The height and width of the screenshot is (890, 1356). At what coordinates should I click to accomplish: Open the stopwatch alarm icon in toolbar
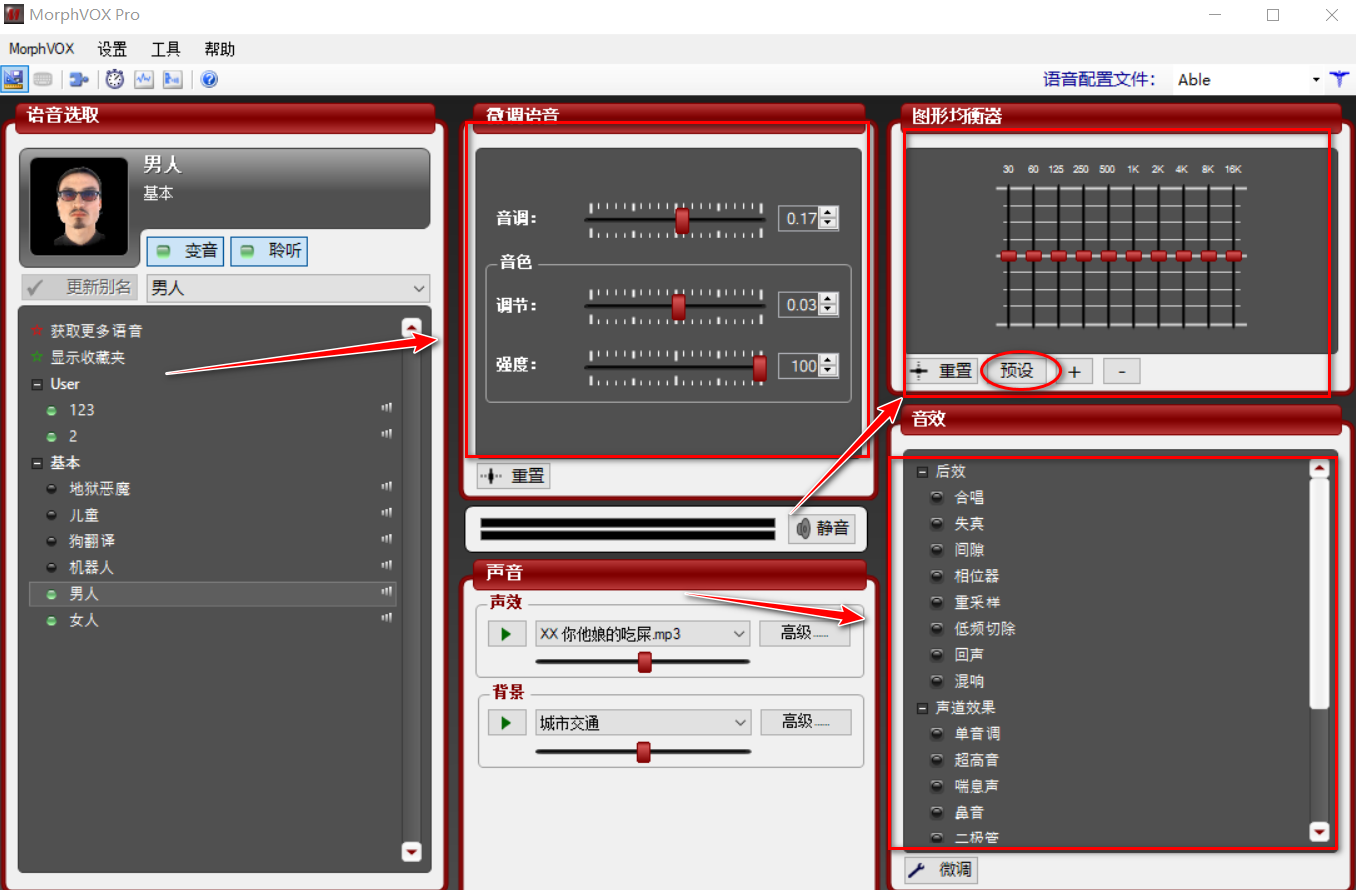click(x=115, y=80)
